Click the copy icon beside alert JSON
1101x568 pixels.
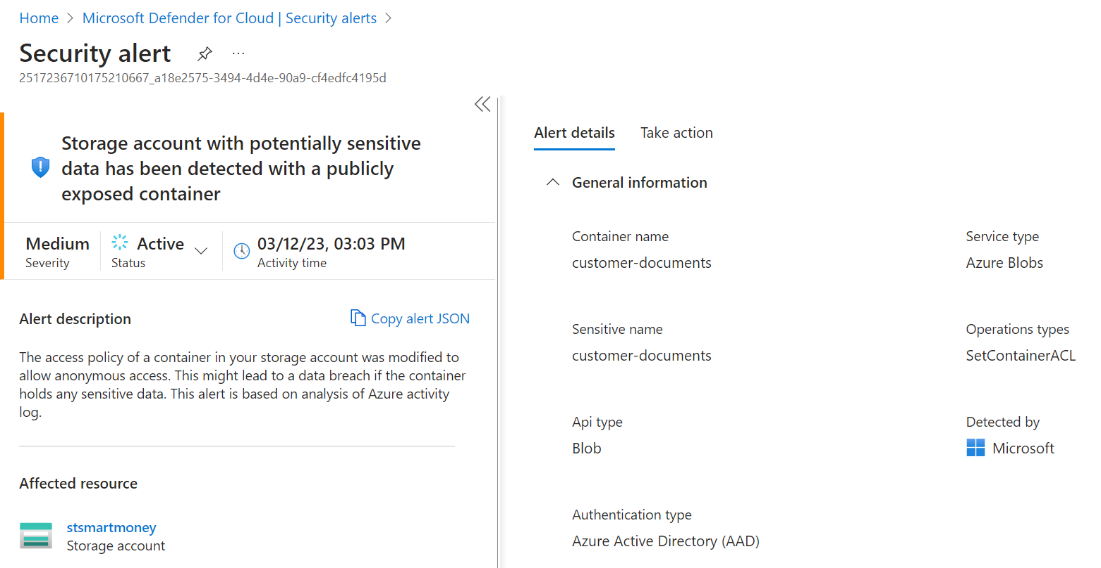click(x=358, y=317)
